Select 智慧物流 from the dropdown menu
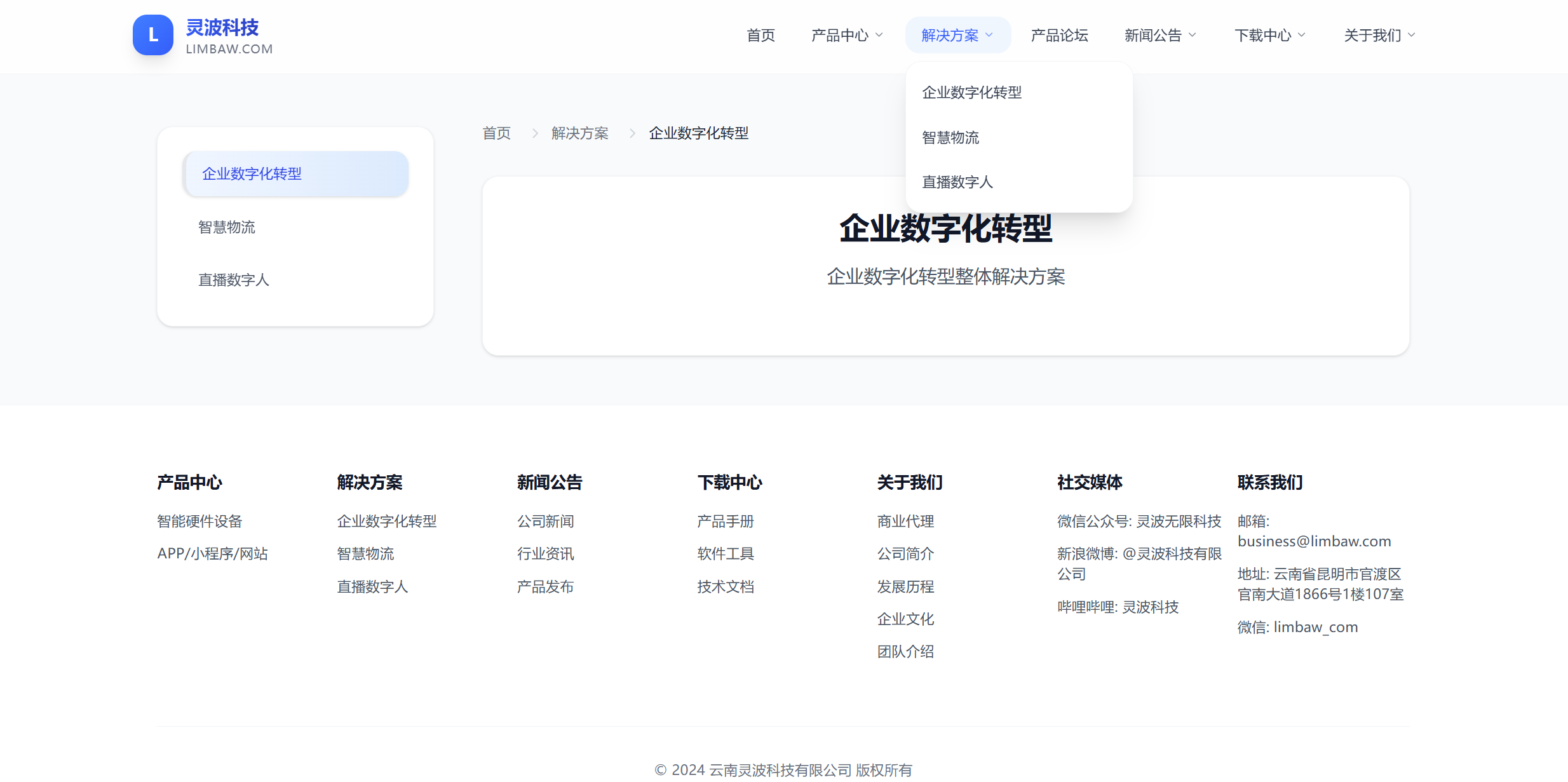Viewport: 1568px width, 782px height. [950, 137]
